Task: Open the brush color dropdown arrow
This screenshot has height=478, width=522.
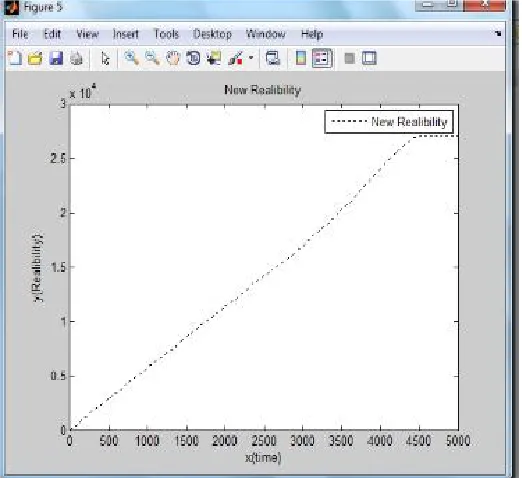Action: (x=251, y=58)
